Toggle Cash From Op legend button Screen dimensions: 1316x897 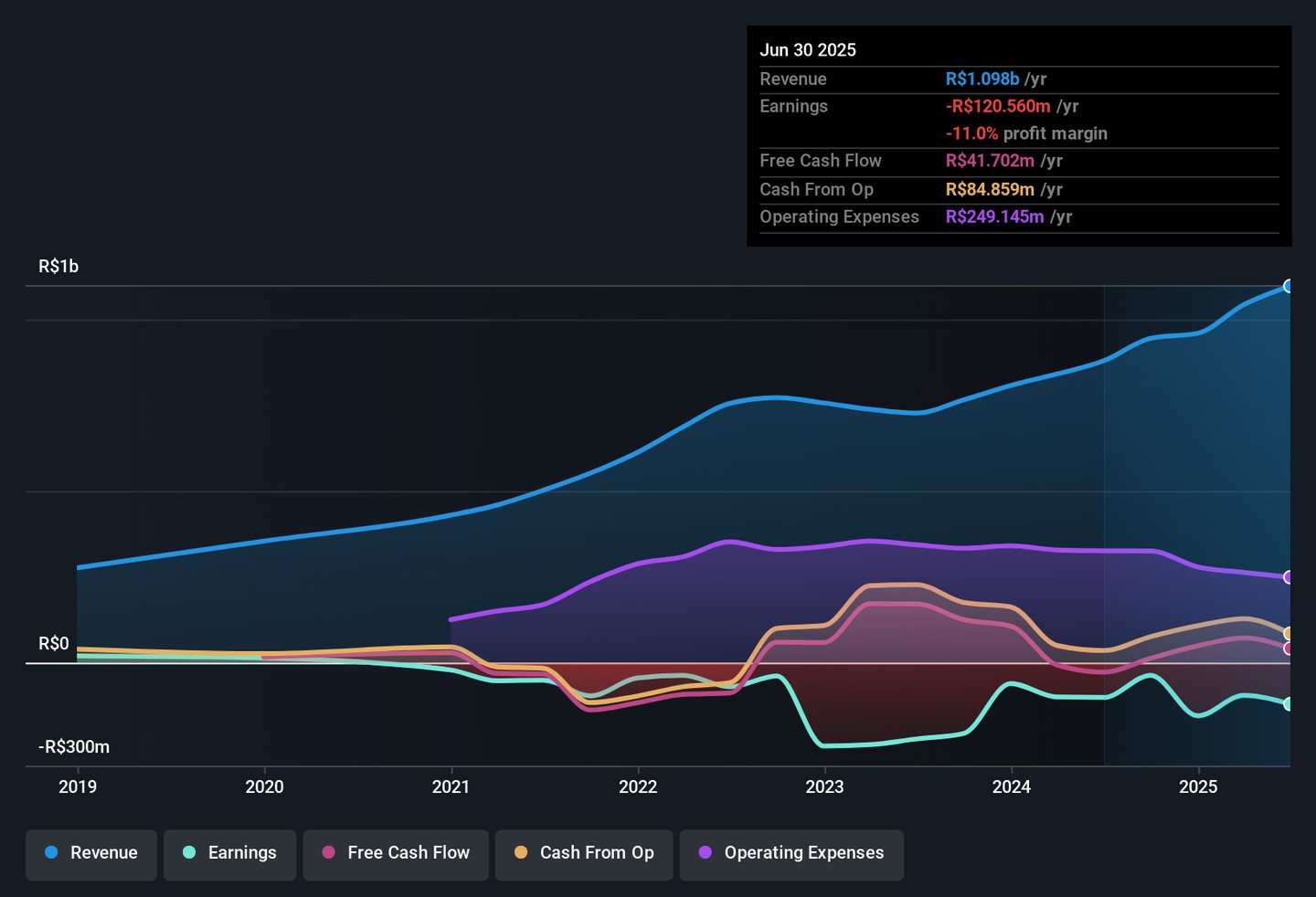584,853
